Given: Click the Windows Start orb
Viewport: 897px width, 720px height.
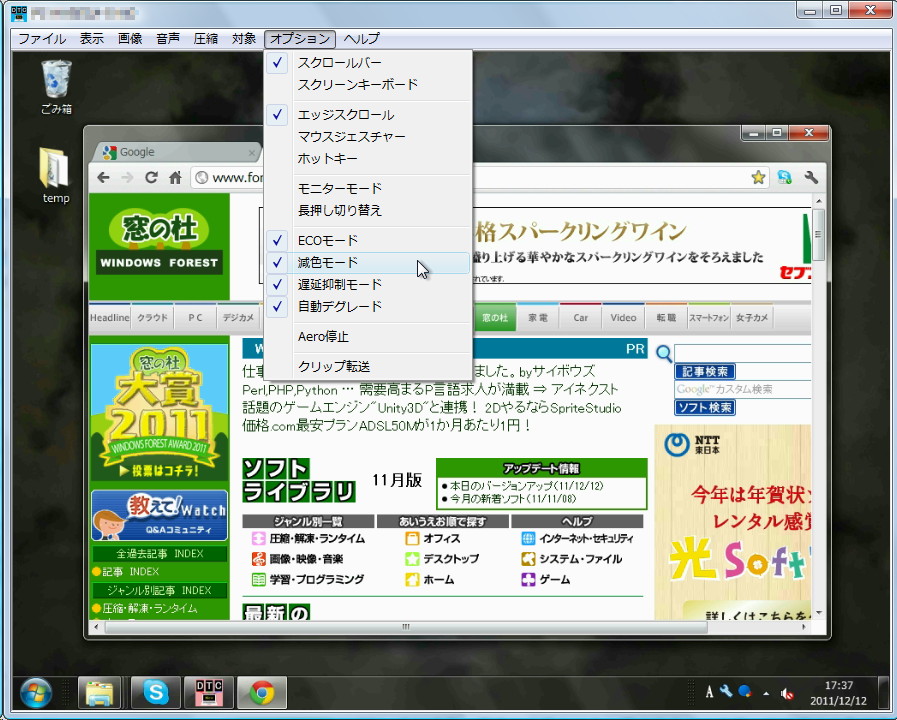Looking at the screenshot, I should (36, 691).
